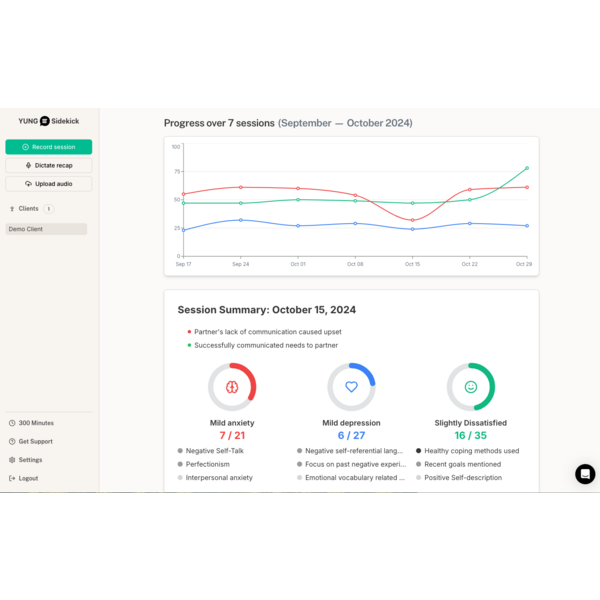Click the cloud upload icon
Viewport: 600px width, 600px height.
point(28,184)
